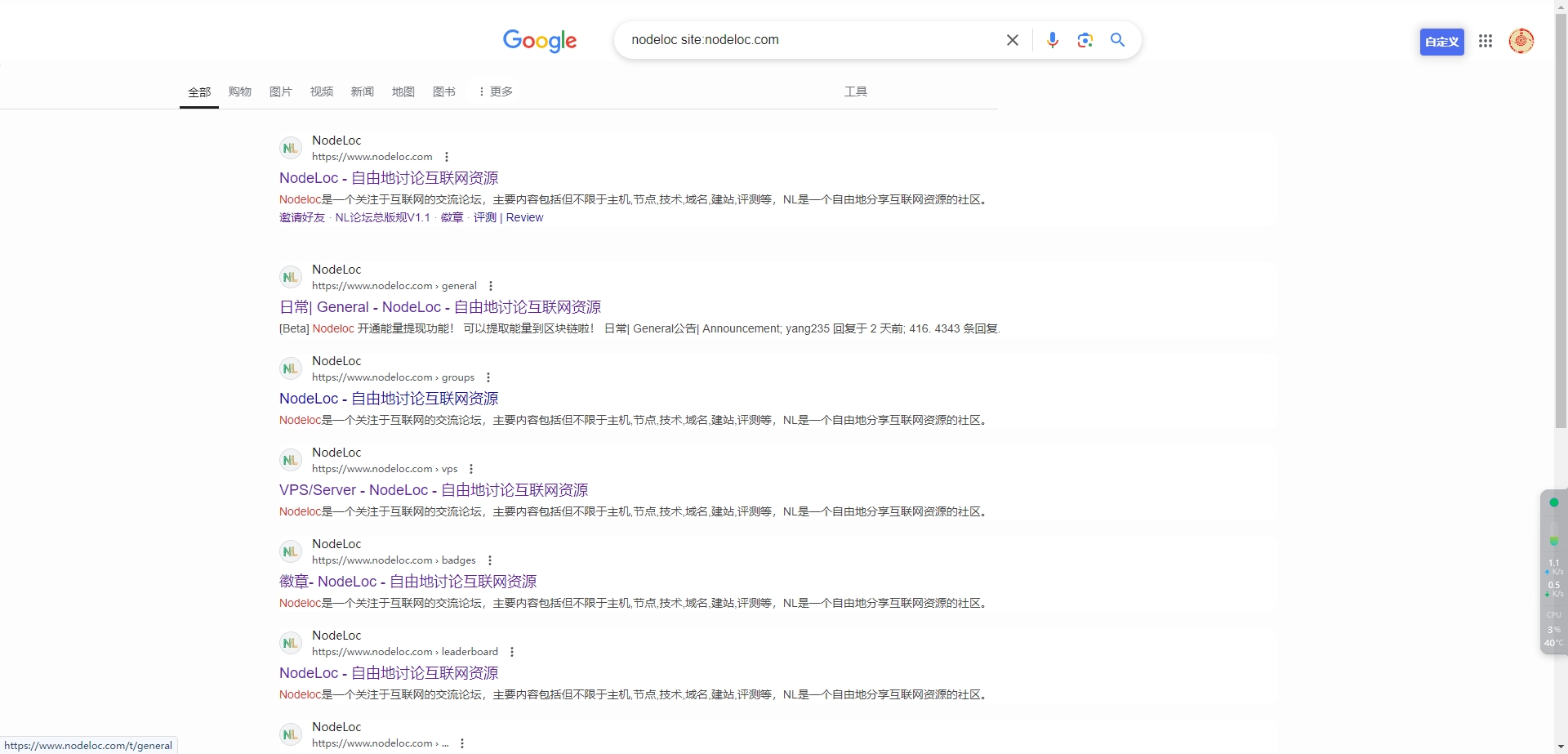Image resolution: width=1568 pixels, height=754 pixels.
Task: Open more options for general result
Action: [x=491, y=286]
